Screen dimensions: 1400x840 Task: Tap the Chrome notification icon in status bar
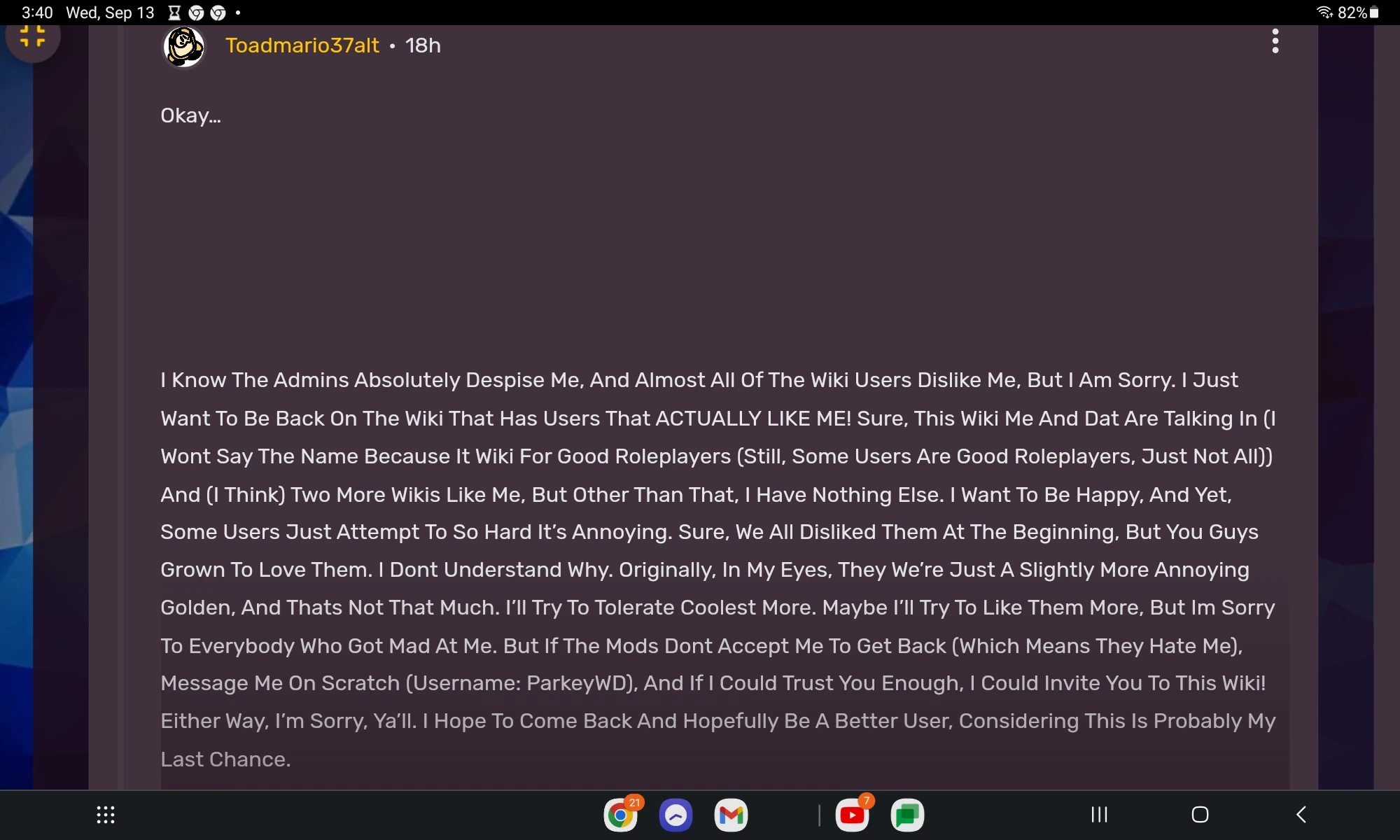(195, 12)
